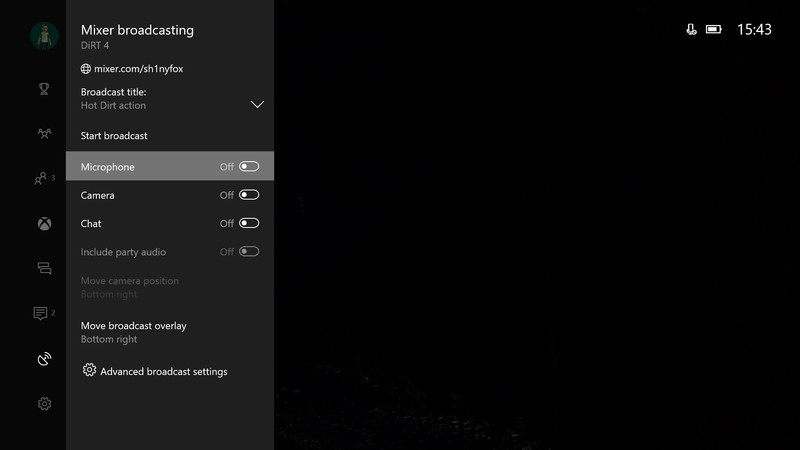Expand the Broadcast title chevron
The image size is (800, 450).
click(257, 105)
